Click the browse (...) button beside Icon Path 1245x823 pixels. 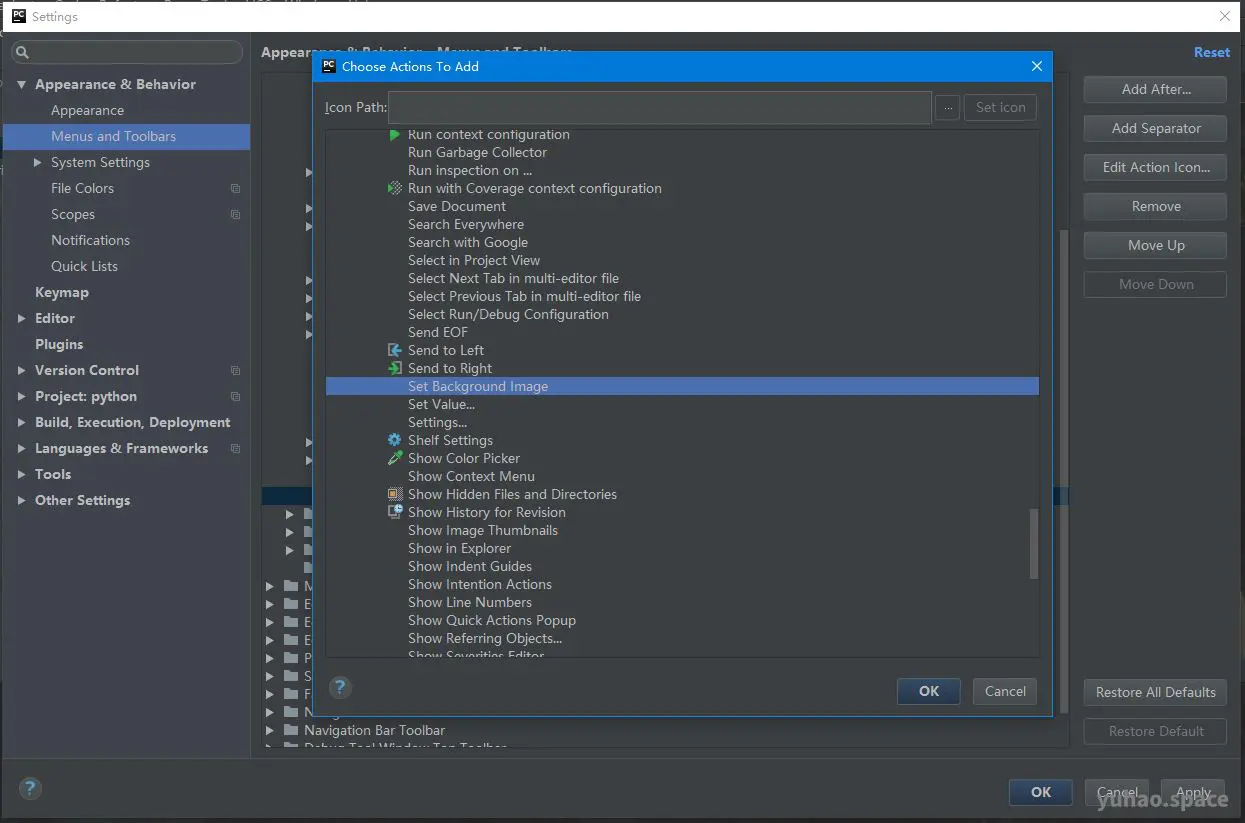pos(947,107)
